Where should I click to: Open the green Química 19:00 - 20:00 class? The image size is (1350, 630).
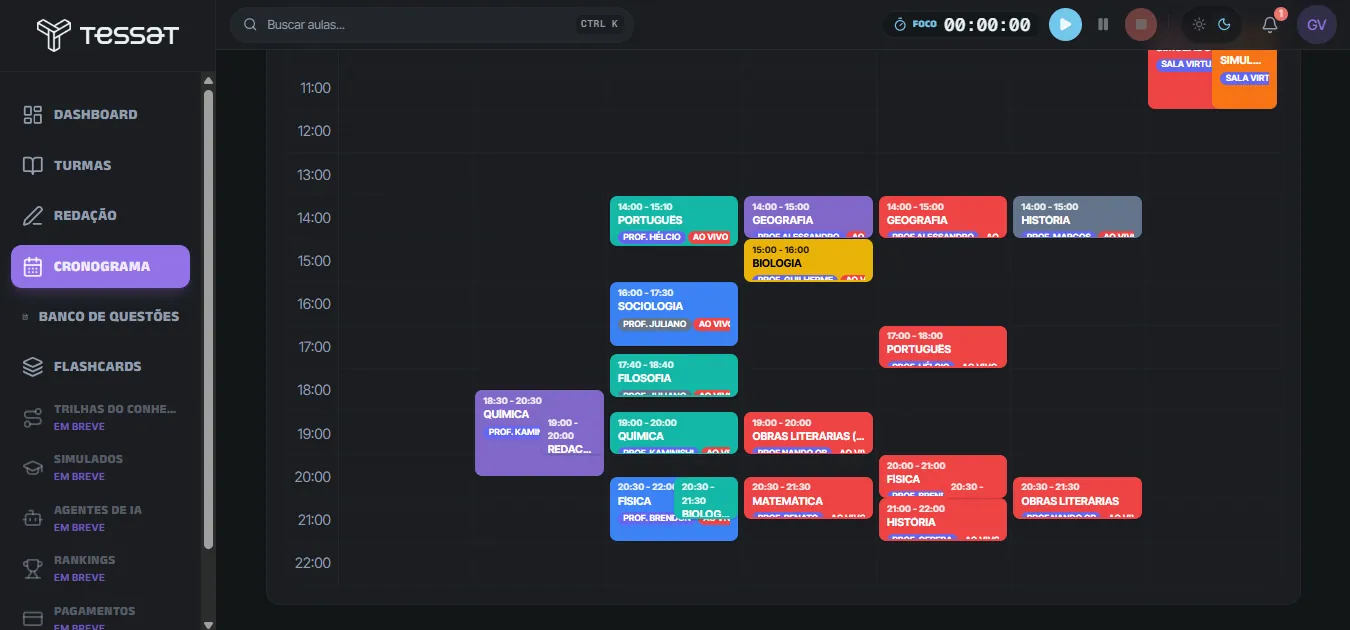pyautogui.click(x=674, y=433)
